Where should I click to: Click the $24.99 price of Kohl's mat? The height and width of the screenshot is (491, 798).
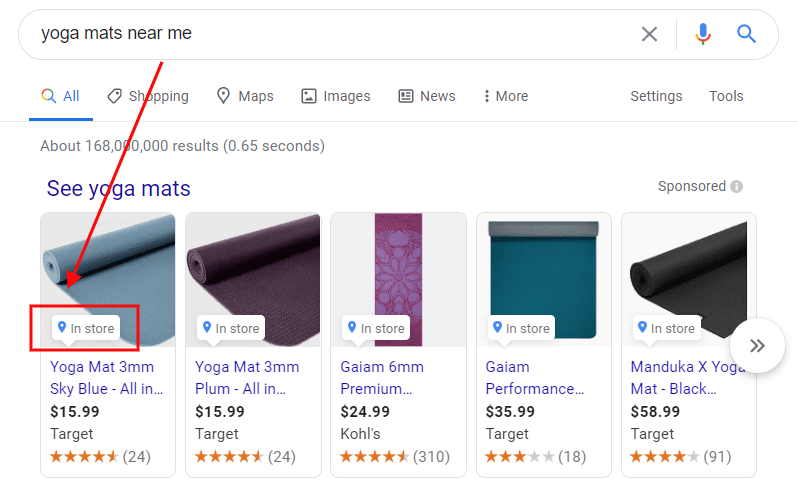(x=365, y=411)
